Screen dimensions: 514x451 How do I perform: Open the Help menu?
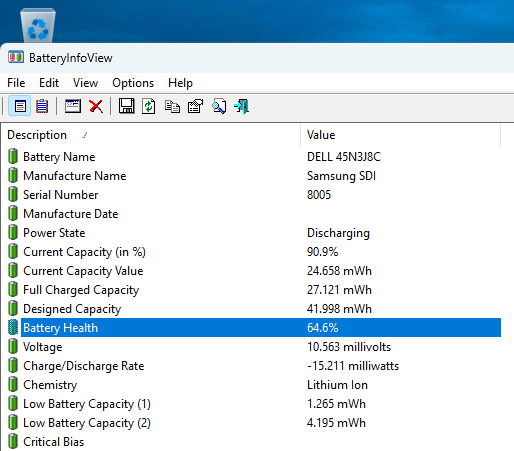[x=180, y=83]
